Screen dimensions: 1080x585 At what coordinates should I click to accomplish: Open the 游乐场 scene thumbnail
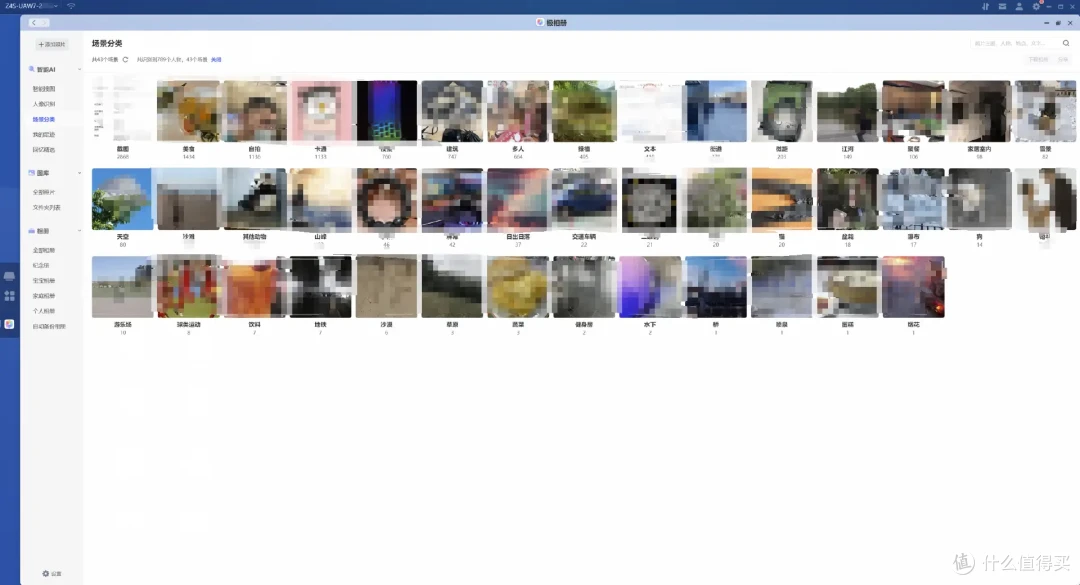pyautogui.click(x=123, y=287)
